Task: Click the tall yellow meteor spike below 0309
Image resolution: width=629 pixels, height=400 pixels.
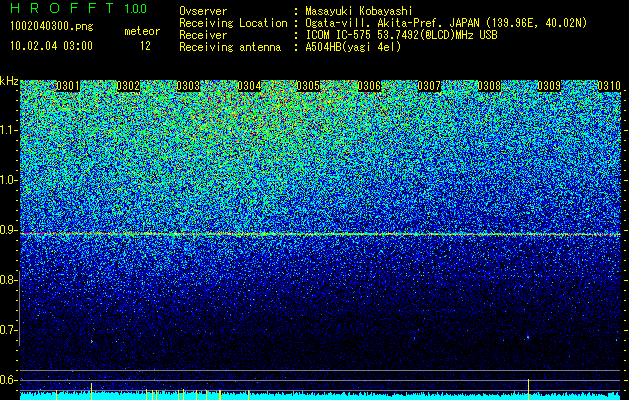Action: click(528, 389)
